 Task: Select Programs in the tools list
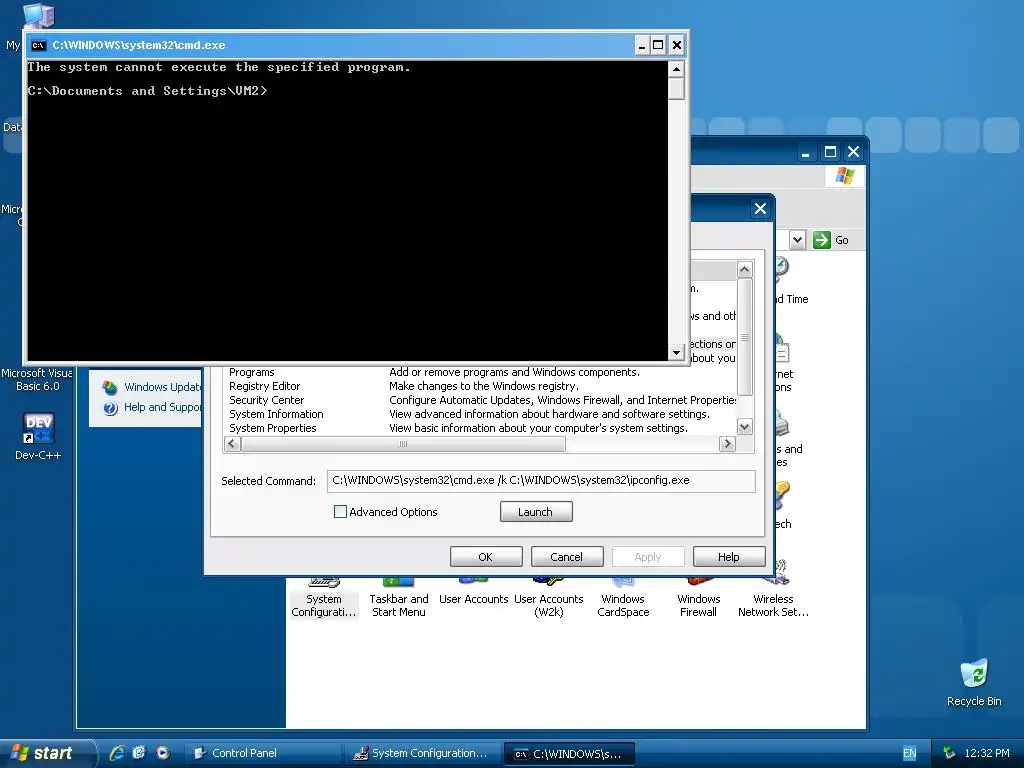click(251, 372)
